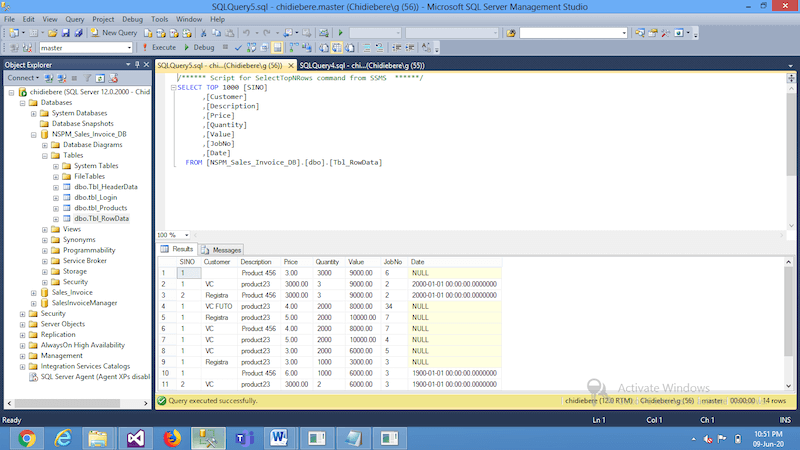Viewport: 800px width, 450px height.
Task: Click the Parse checkmark icon
Action: pyautogui.click(x=238, y=47)
